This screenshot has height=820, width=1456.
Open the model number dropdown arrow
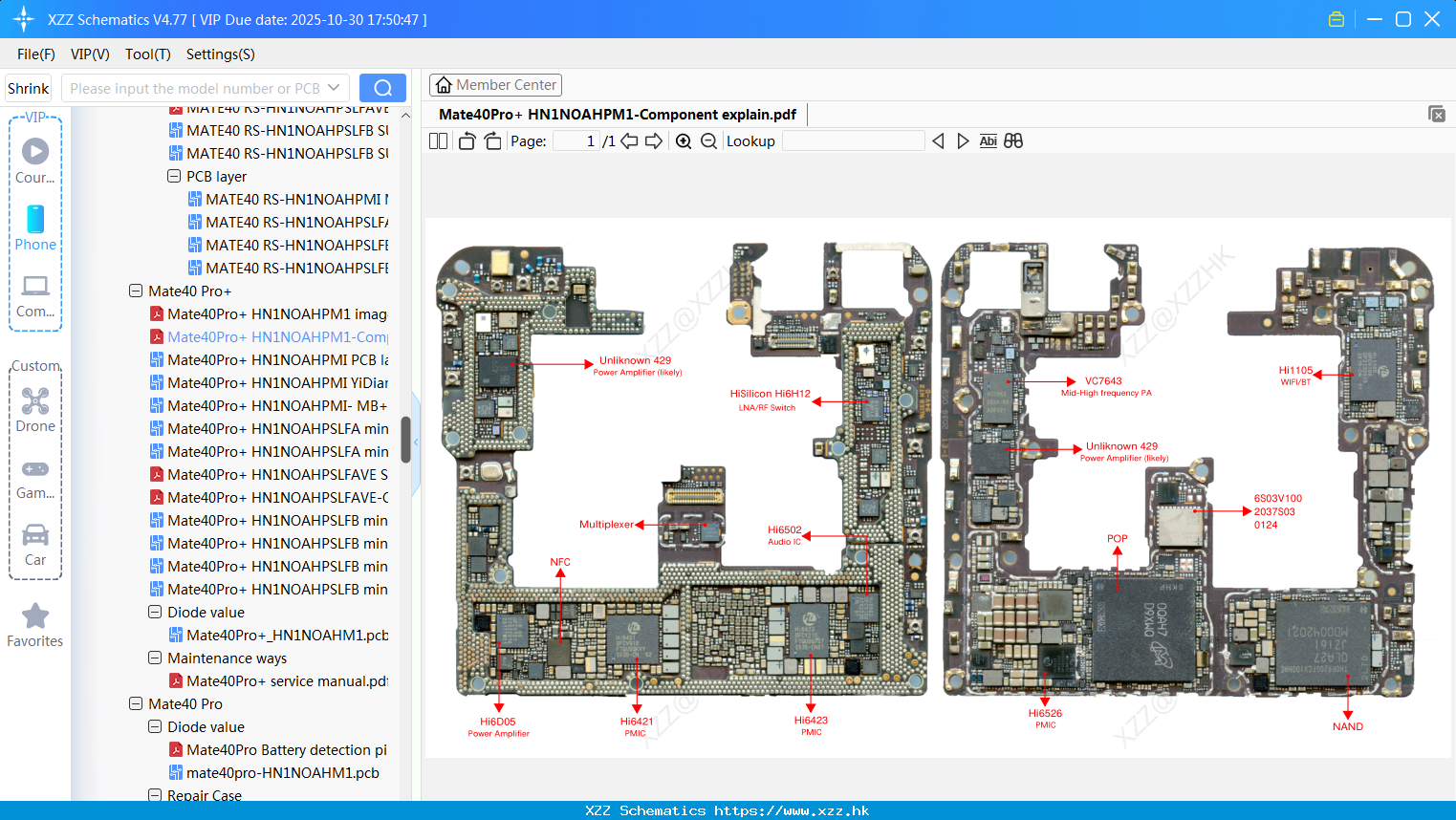[x=334, y=88]
